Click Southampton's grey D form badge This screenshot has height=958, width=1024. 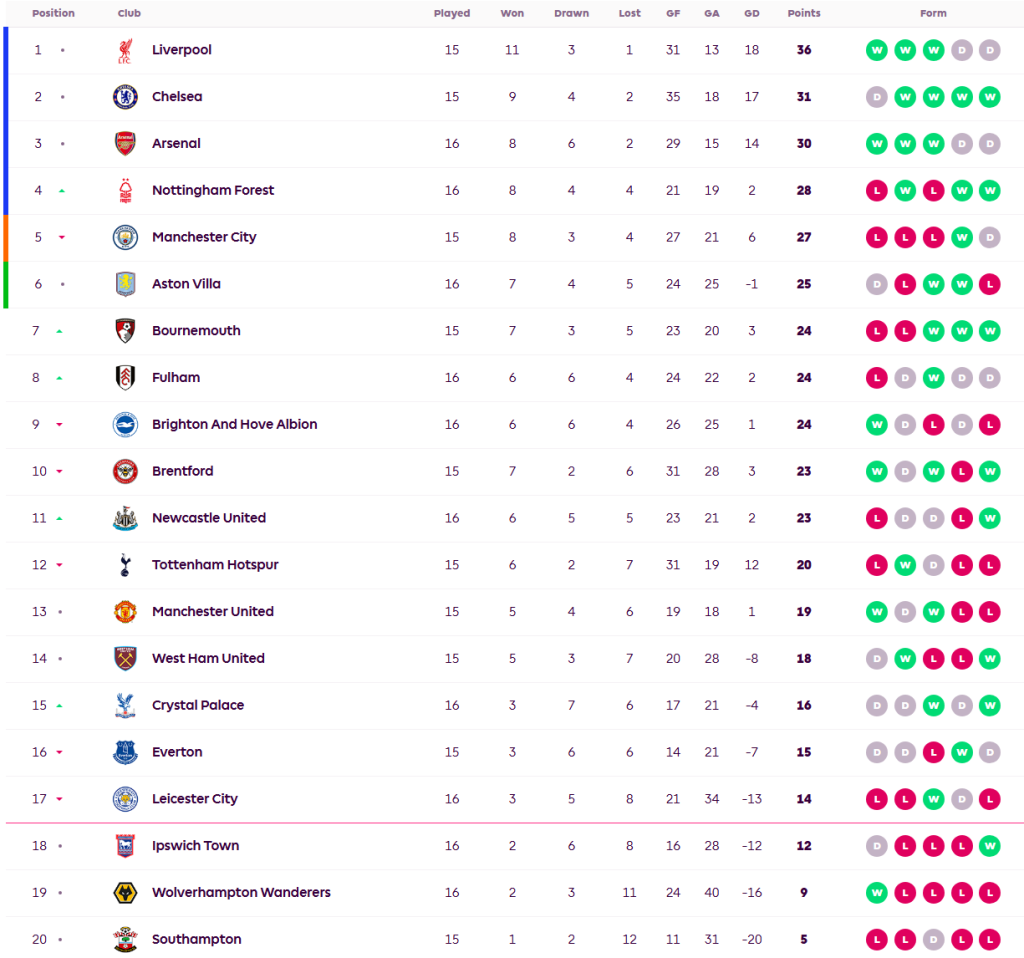(x=933, y=940)
